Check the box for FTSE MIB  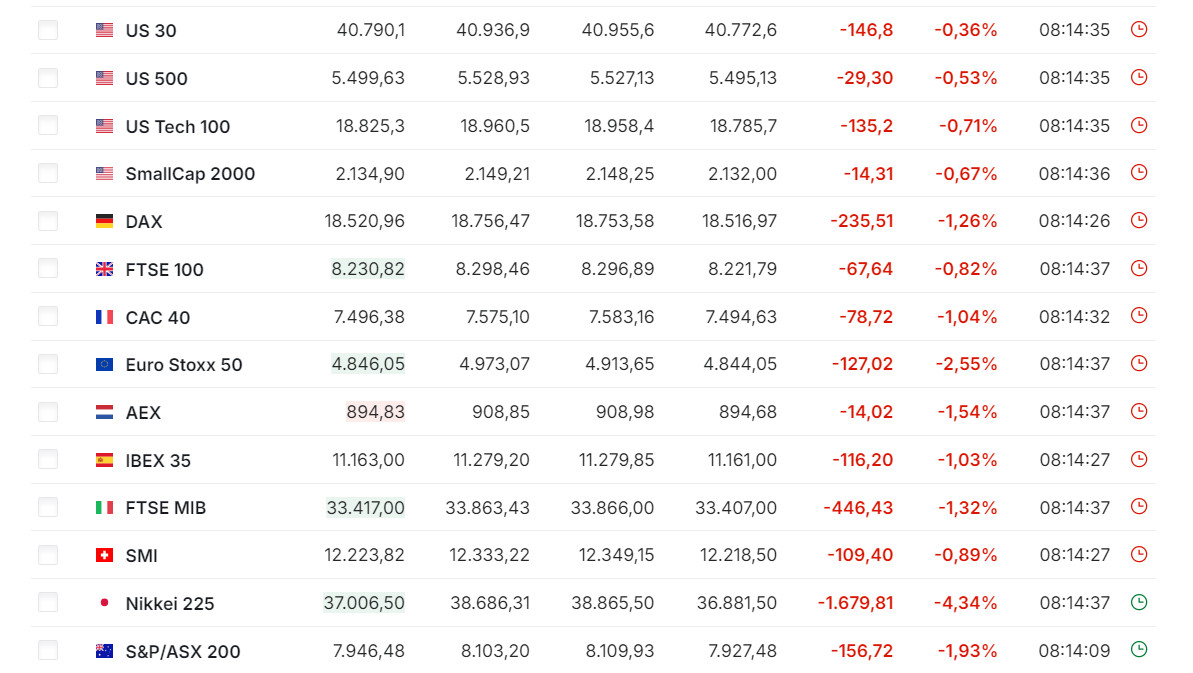pyautogui.click(x=48, y=508)
